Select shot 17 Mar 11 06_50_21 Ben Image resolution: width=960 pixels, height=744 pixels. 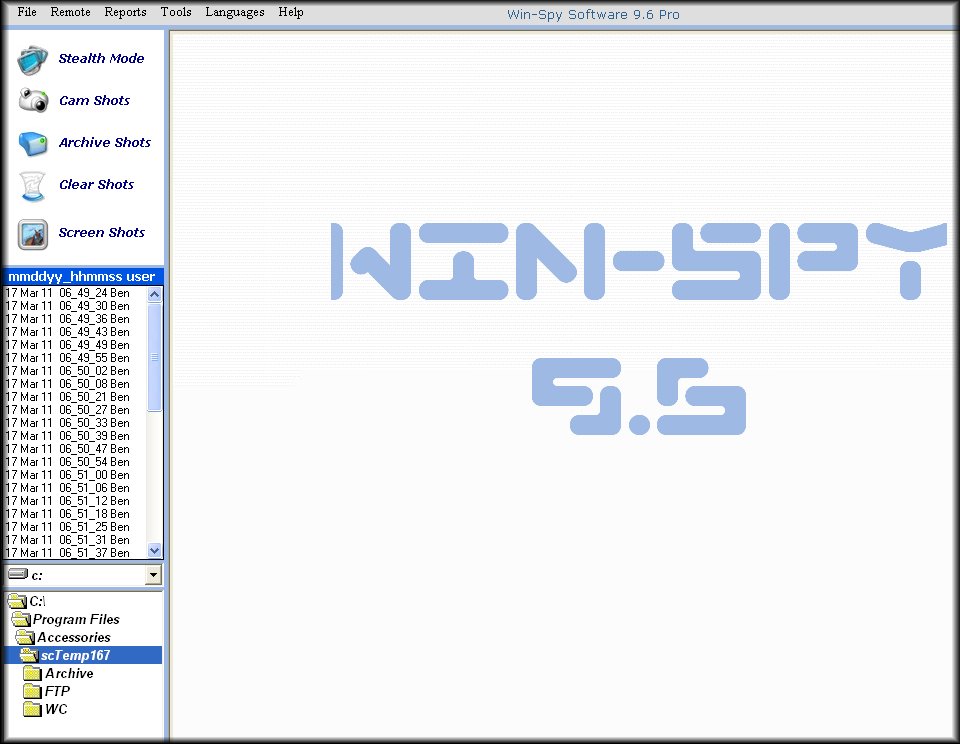(x=75, y=397)
